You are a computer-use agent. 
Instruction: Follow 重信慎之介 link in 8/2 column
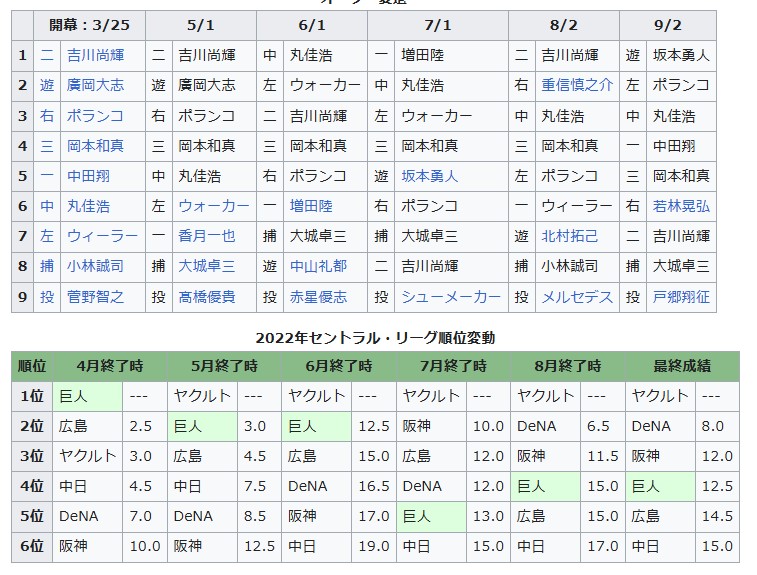(x=577, y=85)
